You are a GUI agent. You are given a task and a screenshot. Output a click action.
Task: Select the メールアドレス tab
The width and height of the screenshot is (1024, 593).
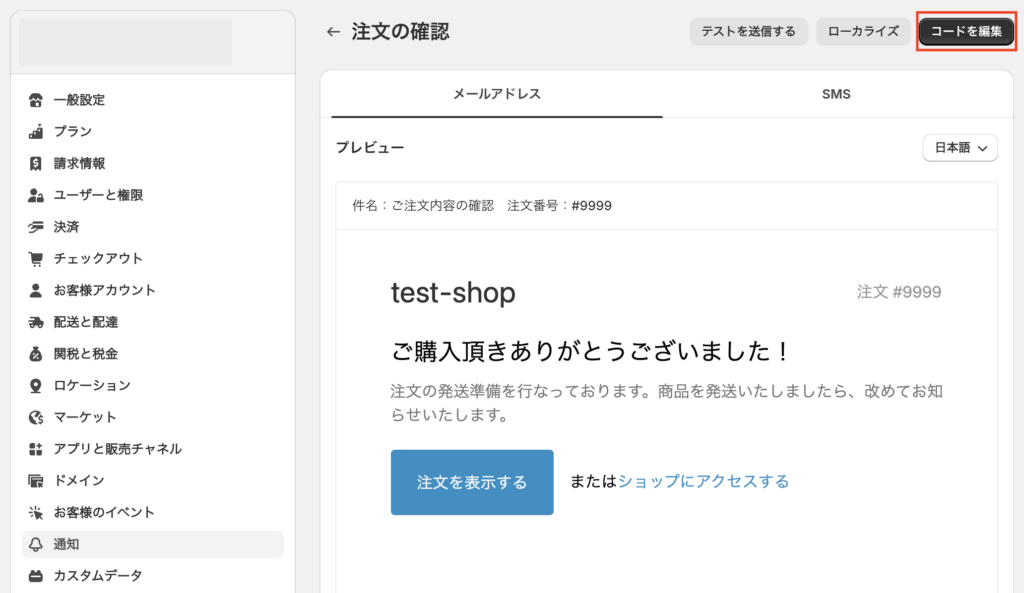point(497,94)
